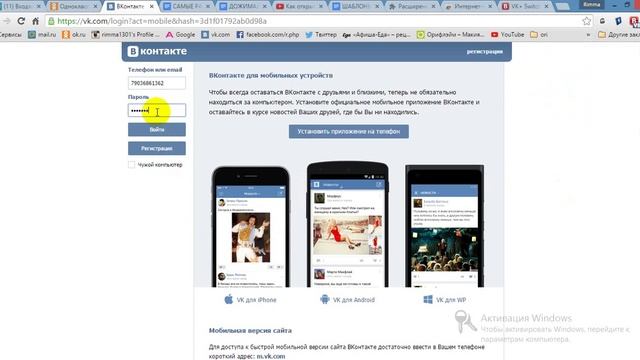Viewport: 640px width, 360px height.
Task: Click the Rimma profile button in title bar
Action: 591,4
